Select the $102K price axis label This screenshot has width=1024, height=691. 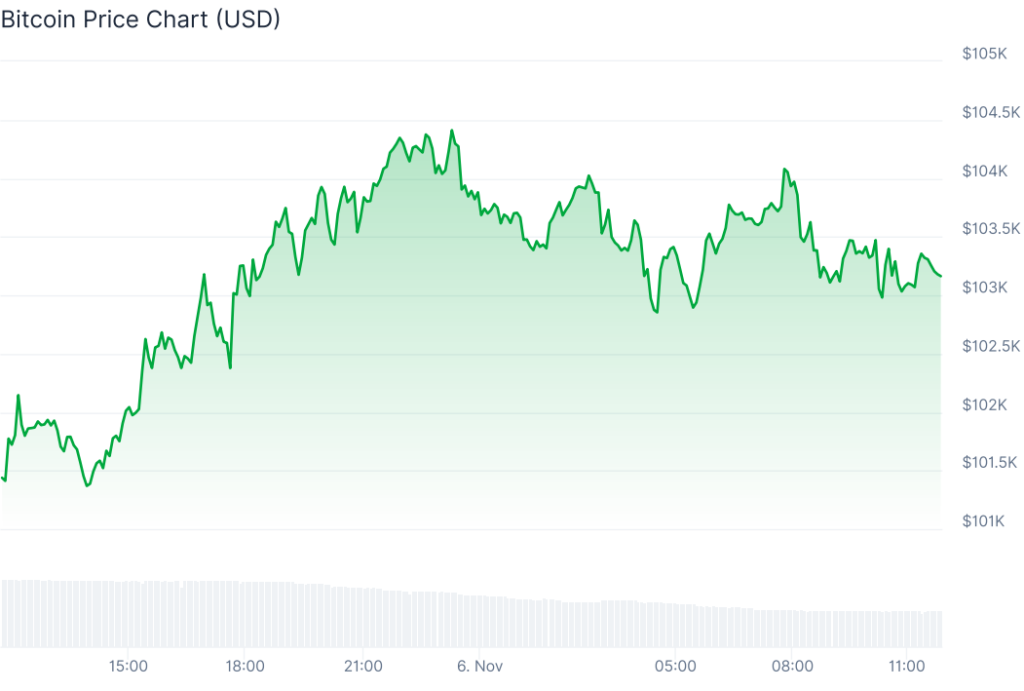(x=983, y=405)
